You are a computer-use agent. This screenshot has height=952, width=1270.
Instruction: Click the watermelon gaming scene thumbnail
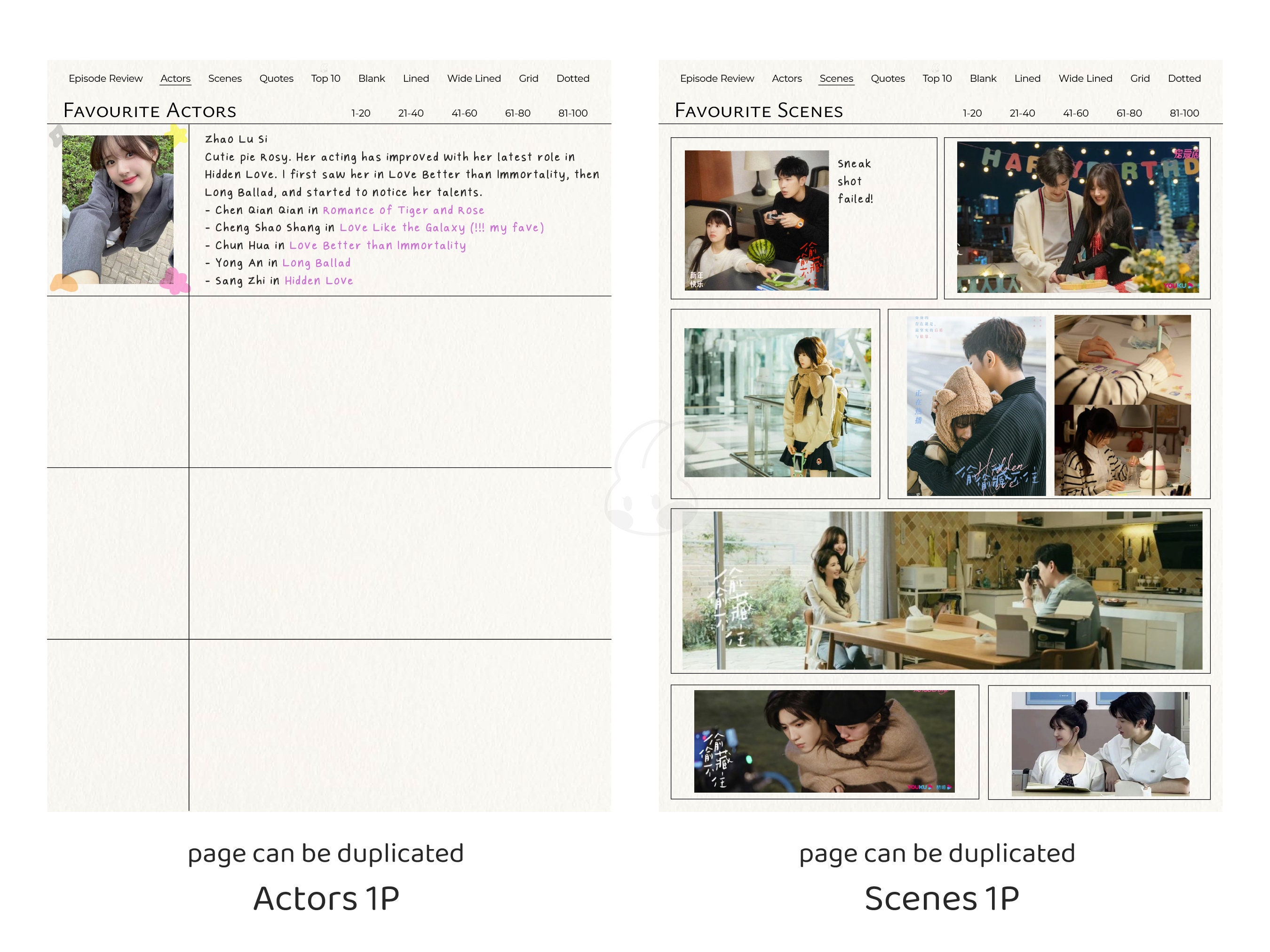[758, 221]
